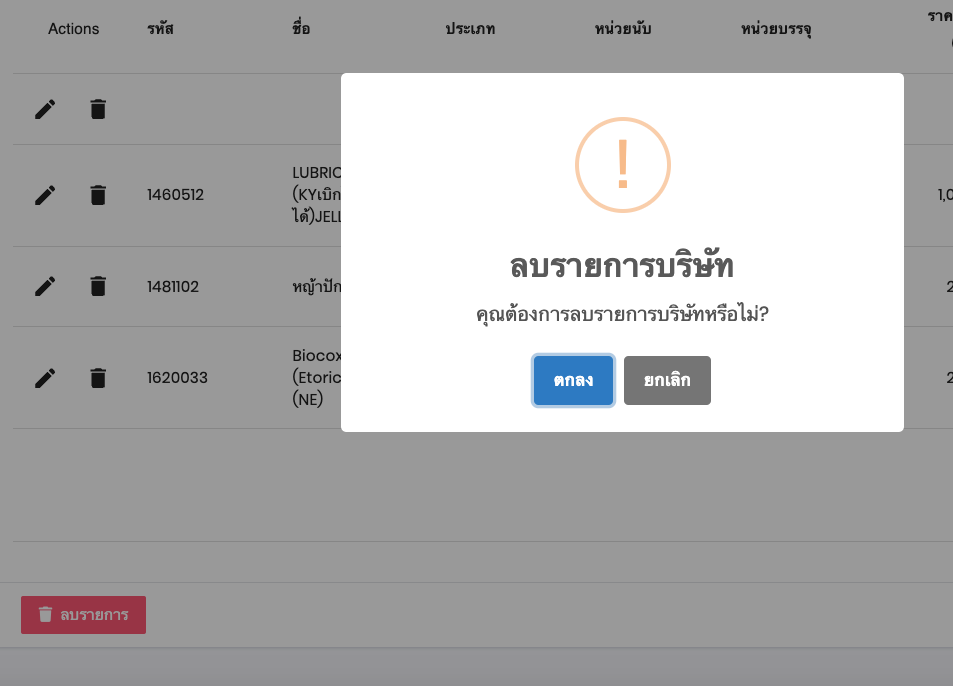Delete item 1460512 with the trash icon
The width and height of the screenshot is (953, 686).
pyautogui.click(x=98, y=195)
